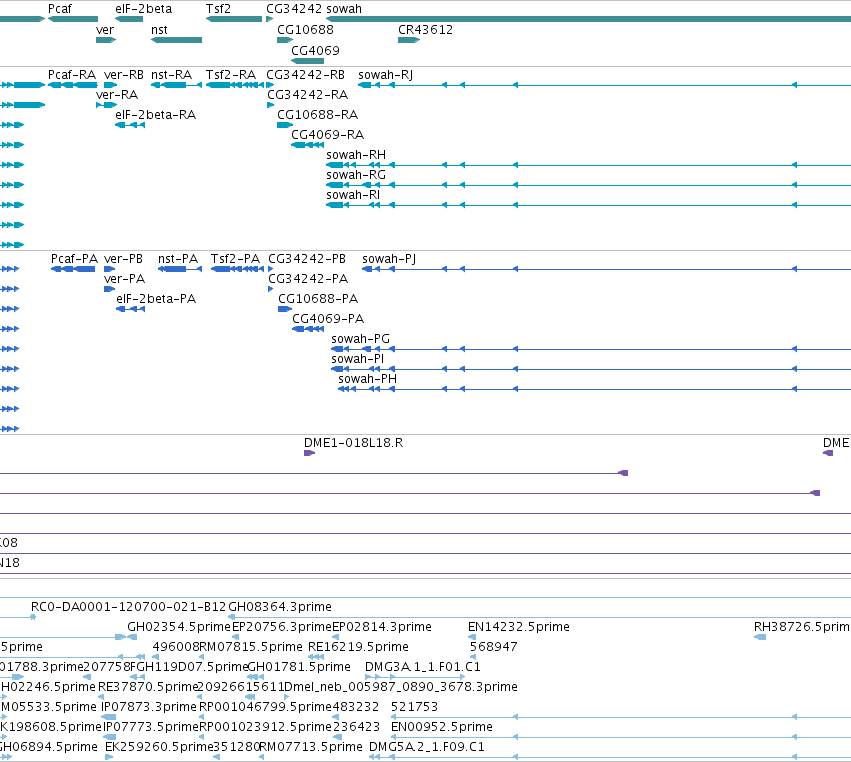The image size is (851, 762).
Task: Click the IP07873.3prime EST label
Action: pyautogui.click(x=149, y=707)
